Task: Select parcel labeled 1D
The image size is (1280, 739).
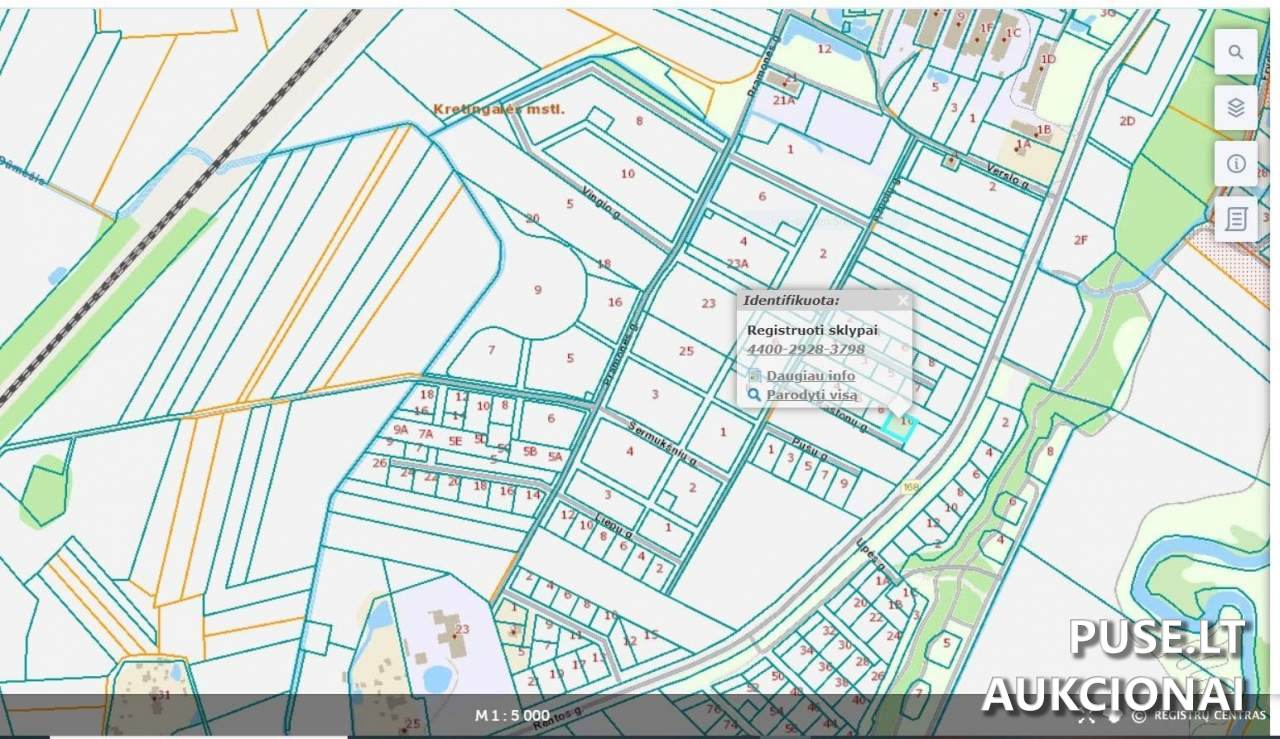Action: click(1048, 59)
